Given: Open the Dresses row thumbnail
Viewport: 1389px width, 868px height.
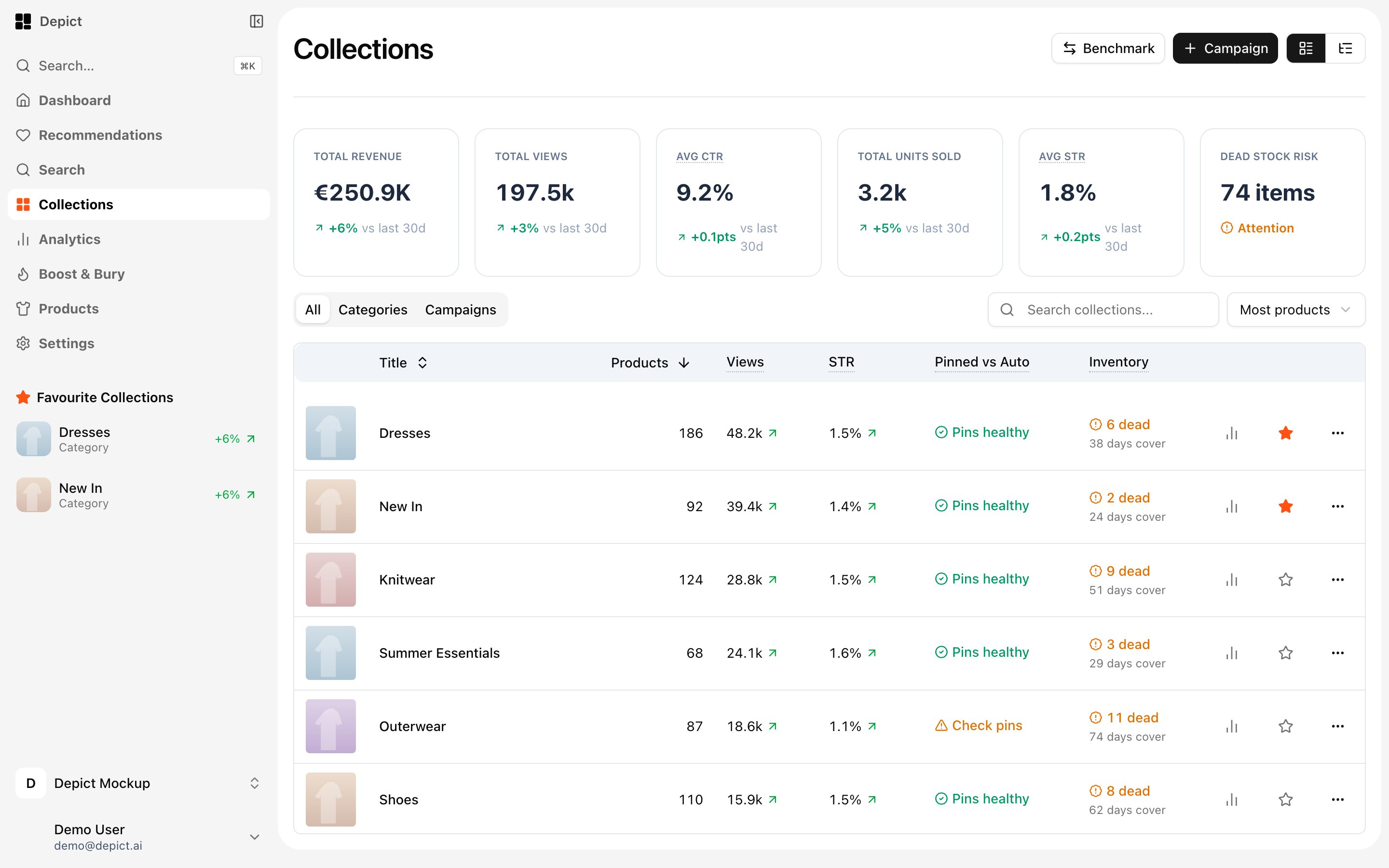Looking at the screenshot, I should click(330, 433).
